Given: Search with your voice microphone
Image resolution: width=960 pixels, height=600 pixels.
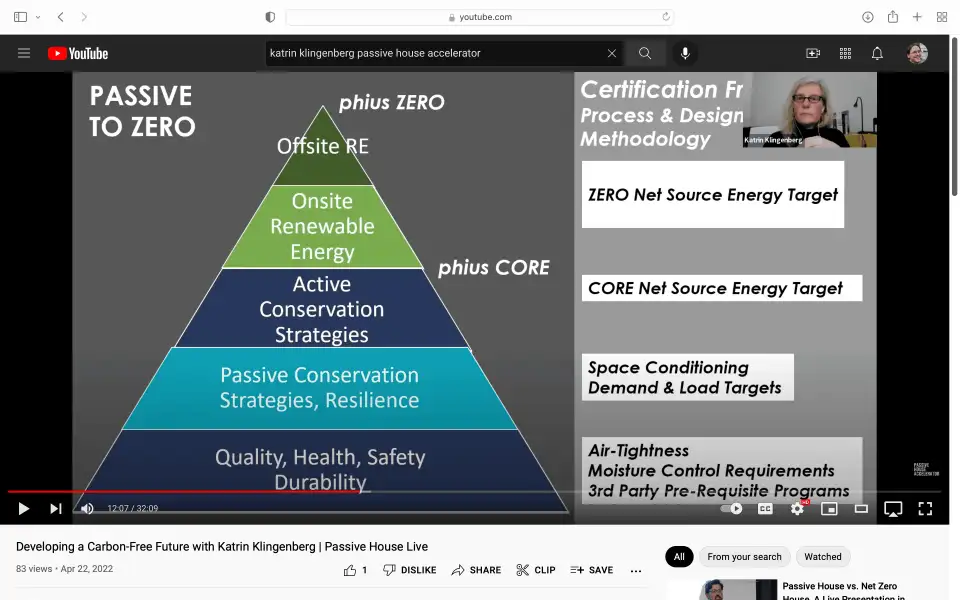Looking at the screenshot, I should (x=685, y=53).
